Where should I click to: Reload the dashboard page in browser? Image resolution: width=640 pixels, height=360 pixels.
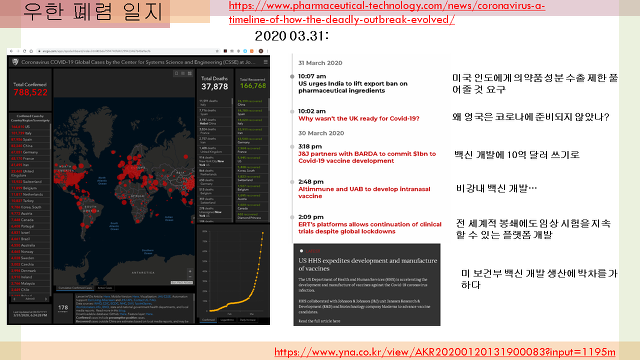coord(24,51)
